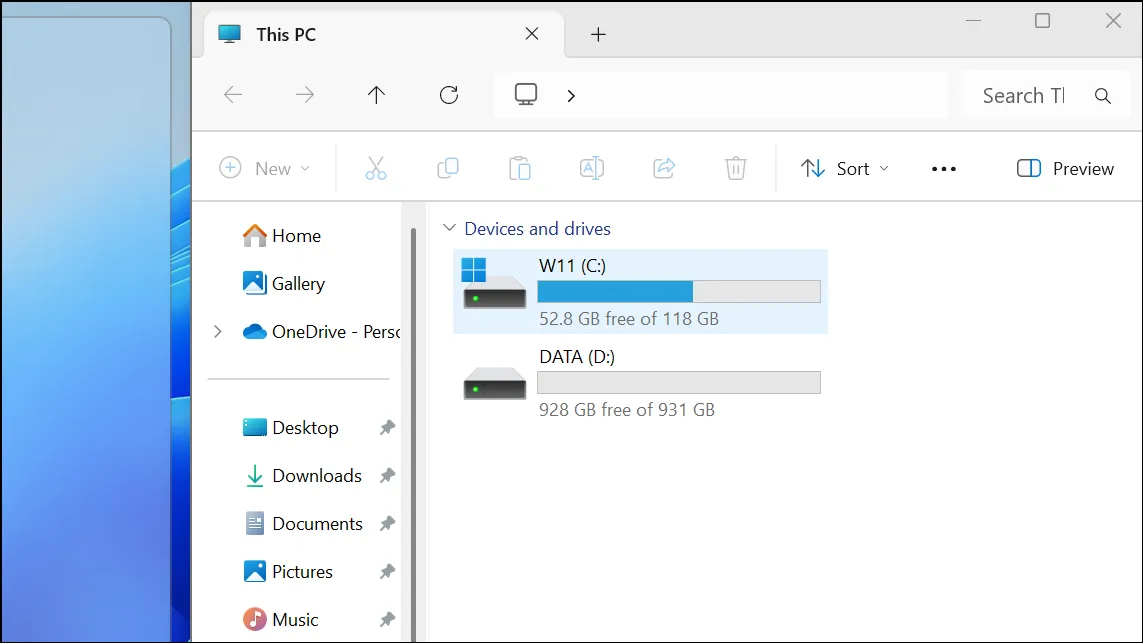Click the 928 GB free of 931 GB text

tap(627, 410)
